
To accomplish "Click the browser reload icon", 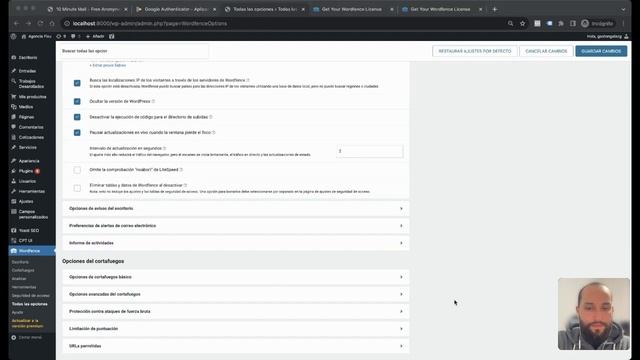I will click(x=40, y=24).
